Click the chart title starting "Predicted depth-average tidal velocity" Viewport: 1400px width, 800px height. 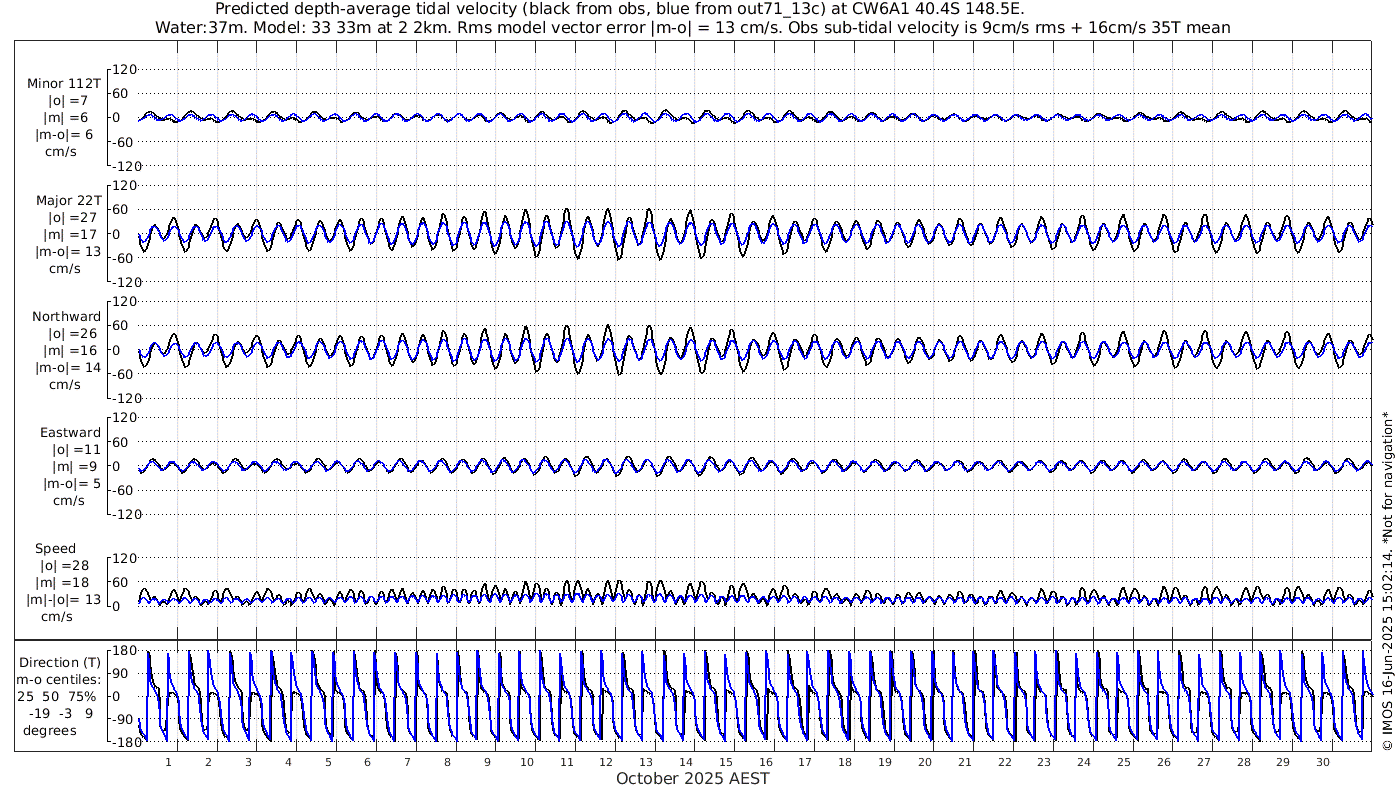[x=619, y=9]
